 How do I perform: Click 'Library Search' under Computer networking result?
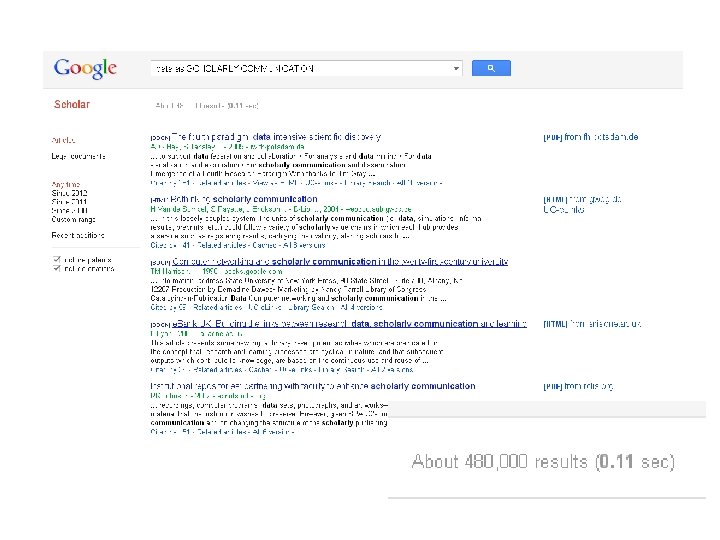pos(311,307)
